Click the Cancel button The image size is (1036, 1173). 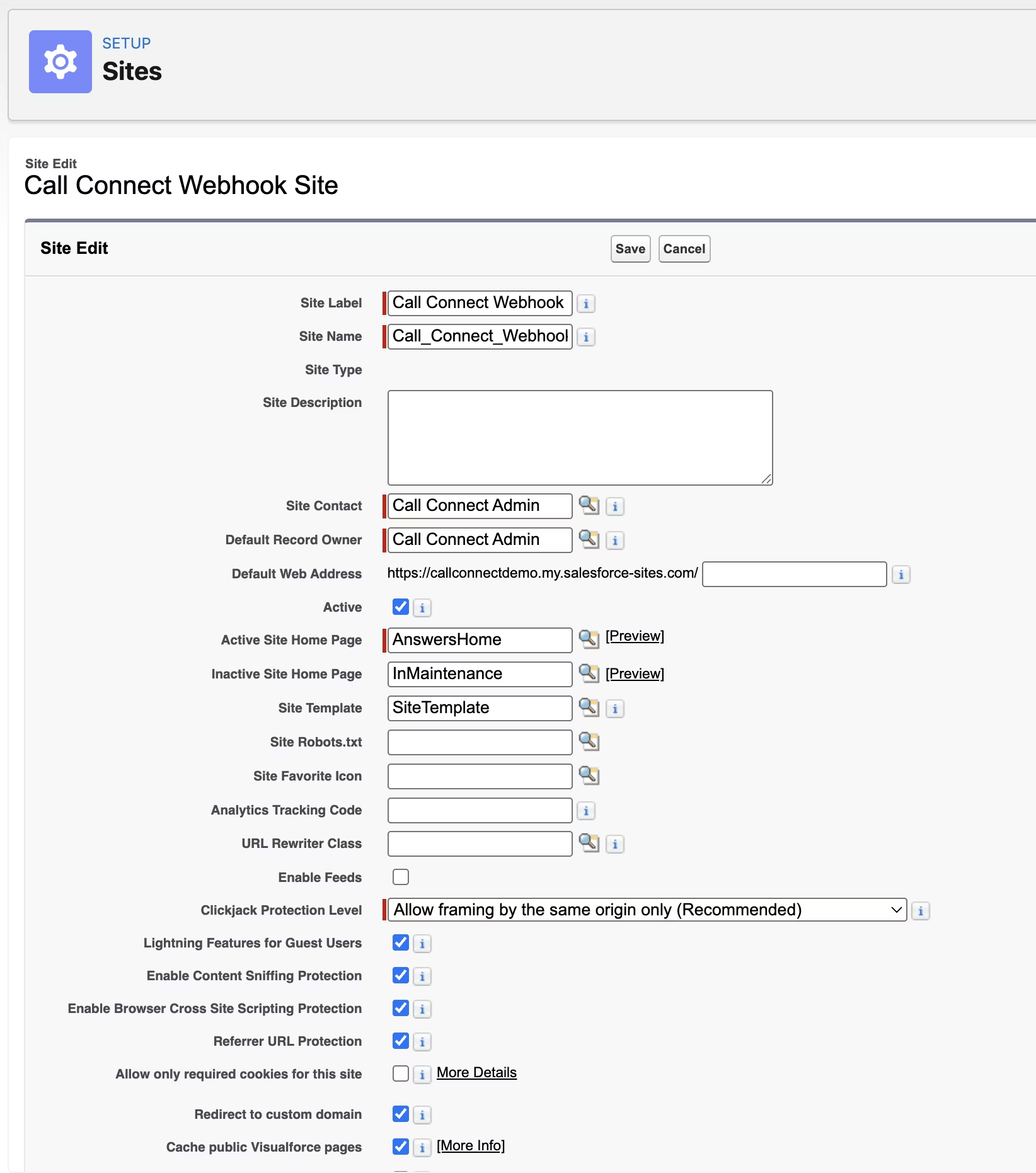pyautogui.click(x=684, y=249)
